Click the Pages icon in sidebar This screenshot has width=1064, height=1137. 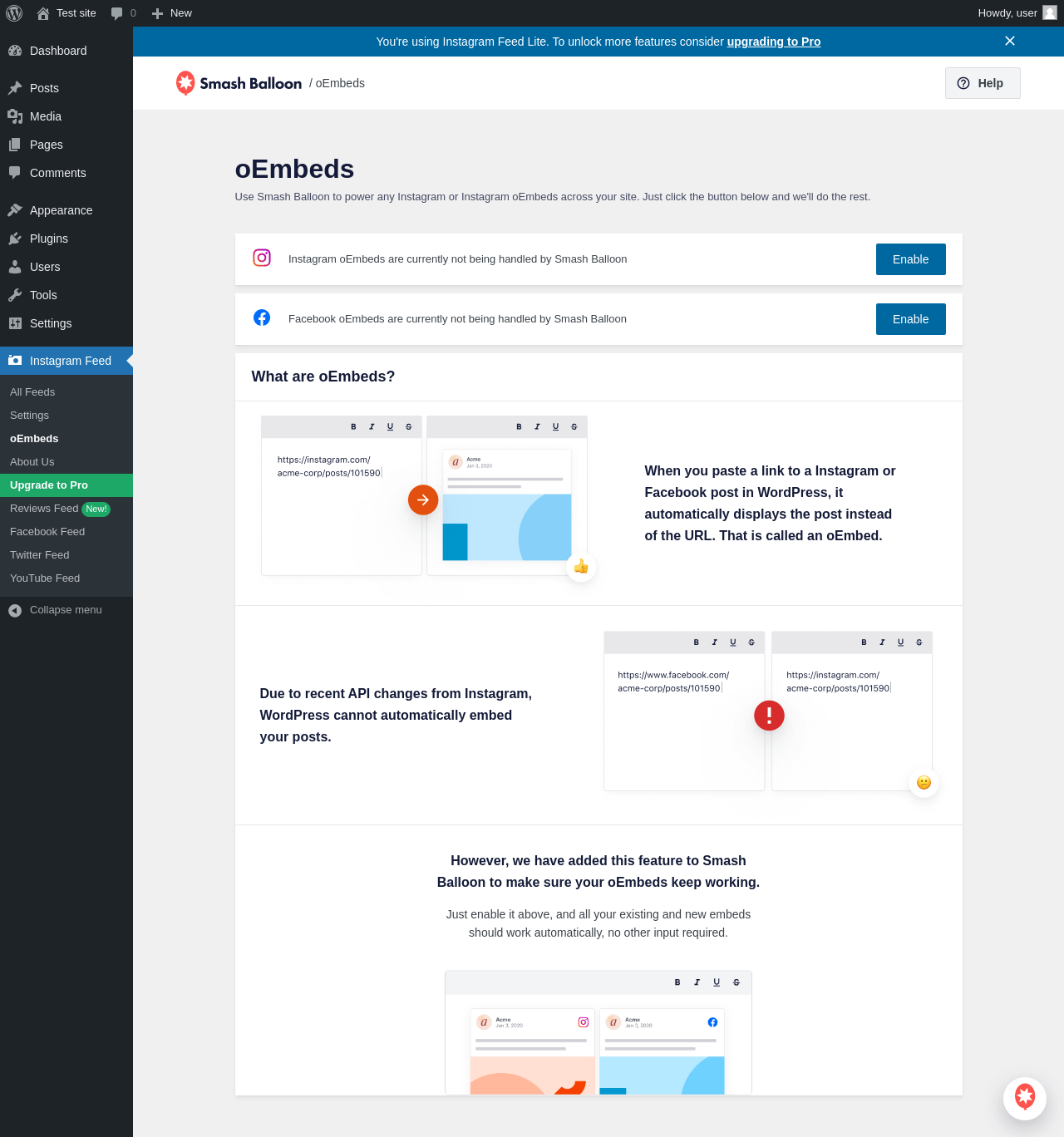click(15, 145)
